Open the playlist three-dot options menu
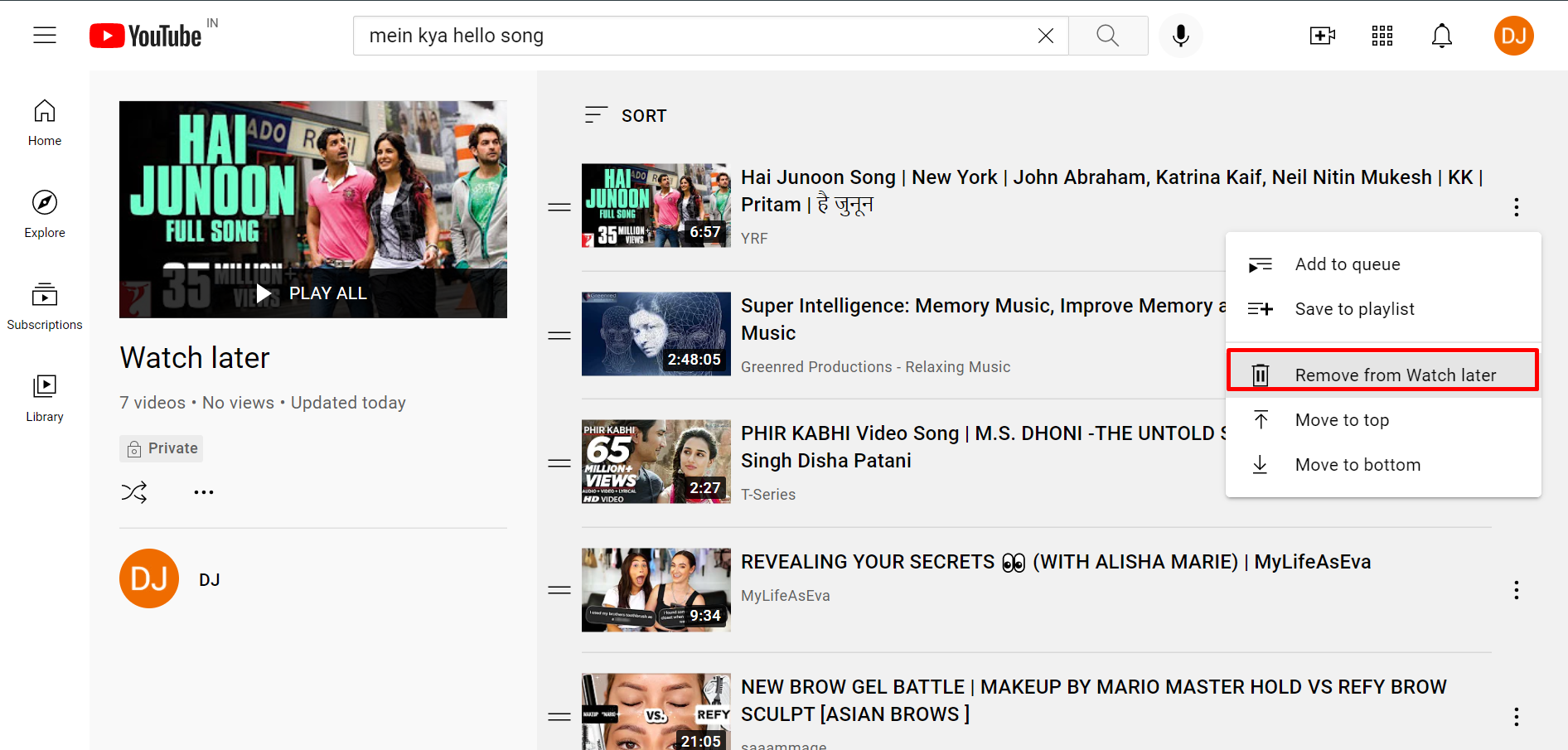Image resolution: width=1568 pixels, height=750 pixels. [204, 492]
